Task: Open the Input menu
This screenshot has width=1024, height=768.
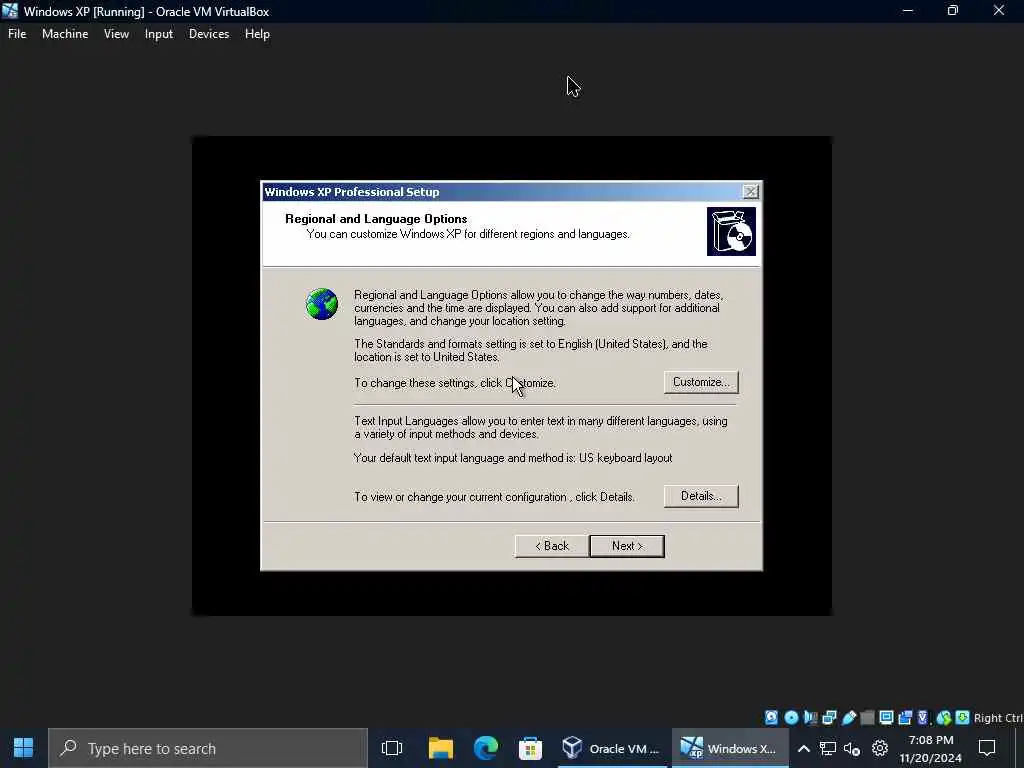Action: (x=159, y=34)
